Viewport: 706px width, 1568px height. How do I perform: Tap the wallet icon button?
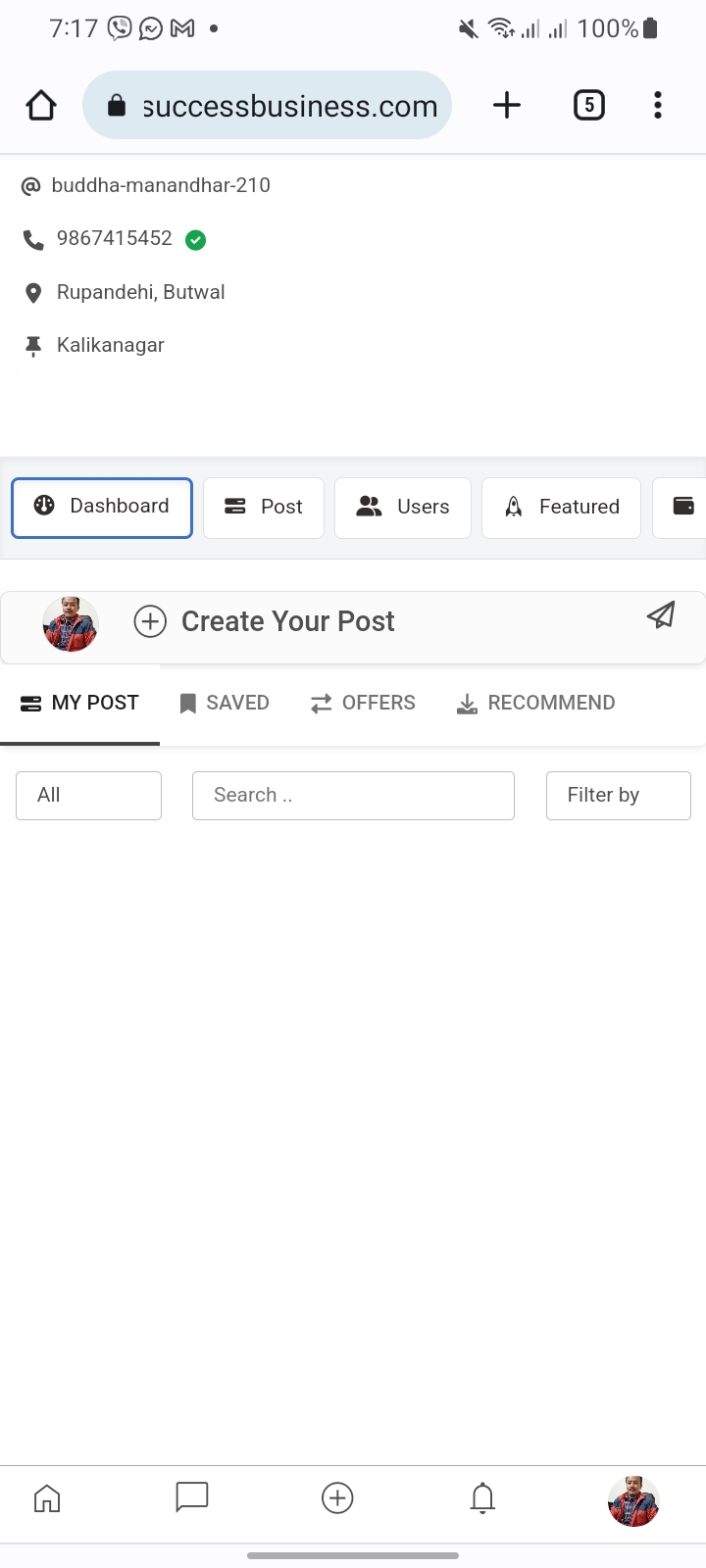(682, 507)
